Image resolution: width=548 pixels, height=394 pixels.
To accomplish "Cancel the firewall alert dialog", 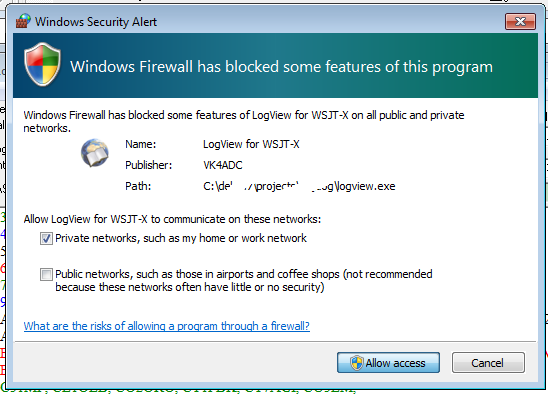I will (488, 363).
